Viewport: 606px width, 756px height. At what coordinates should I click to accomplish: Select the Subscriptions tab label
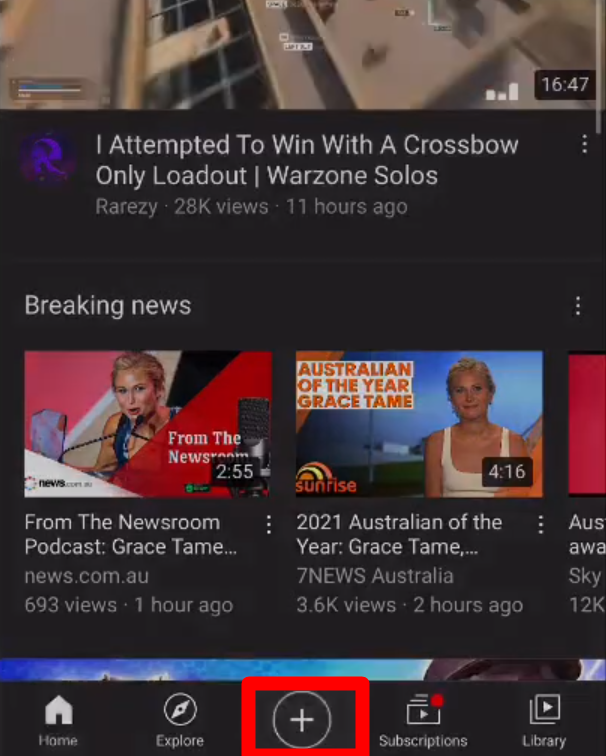(423, 741)
